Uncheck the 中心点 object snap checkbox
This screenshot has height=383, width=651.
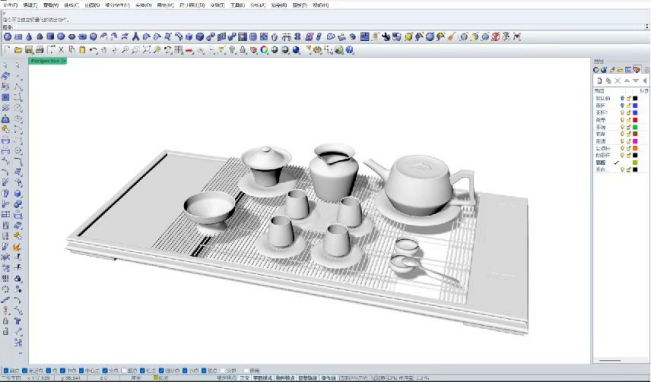[81, 371]
